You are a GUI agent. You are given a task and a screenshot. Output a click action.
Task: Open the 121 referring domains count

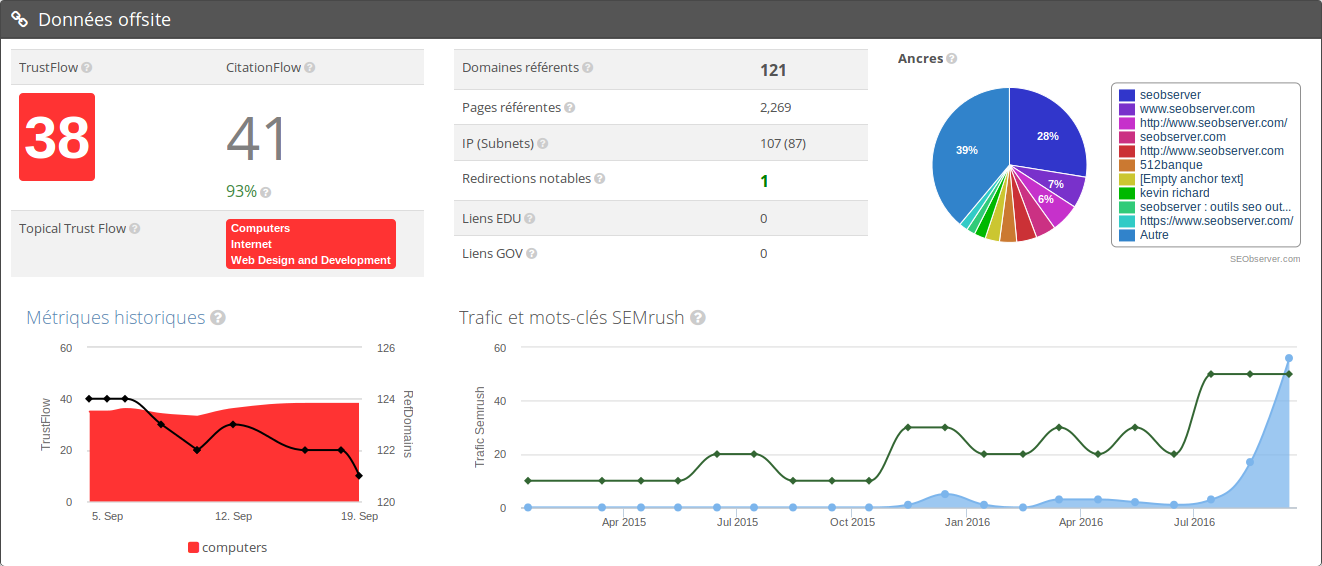[x=773, y=70]
